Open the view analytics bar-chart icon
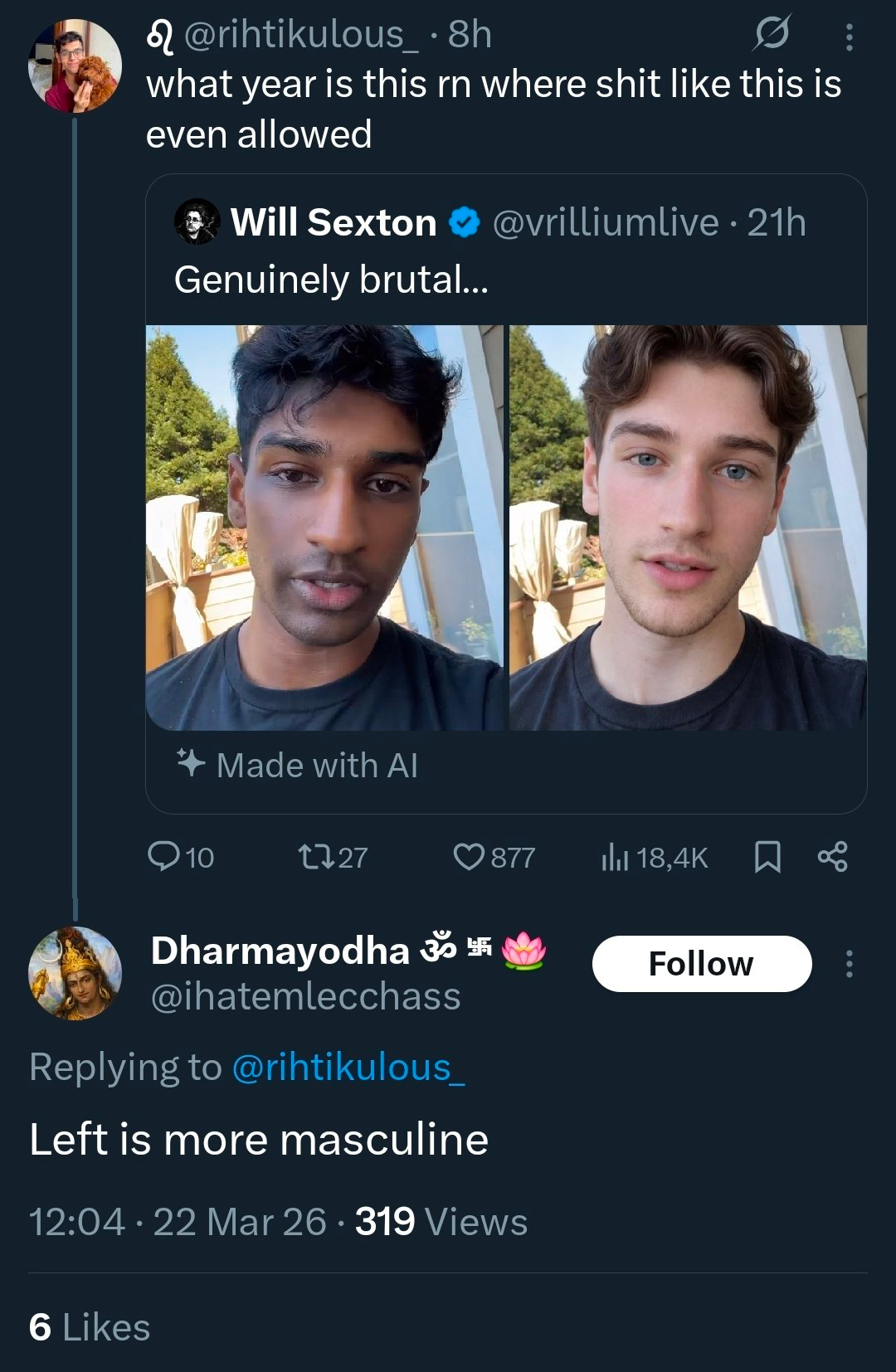Image resolution: width=896 pixels, height=1372 pixels. coord(615,856)
